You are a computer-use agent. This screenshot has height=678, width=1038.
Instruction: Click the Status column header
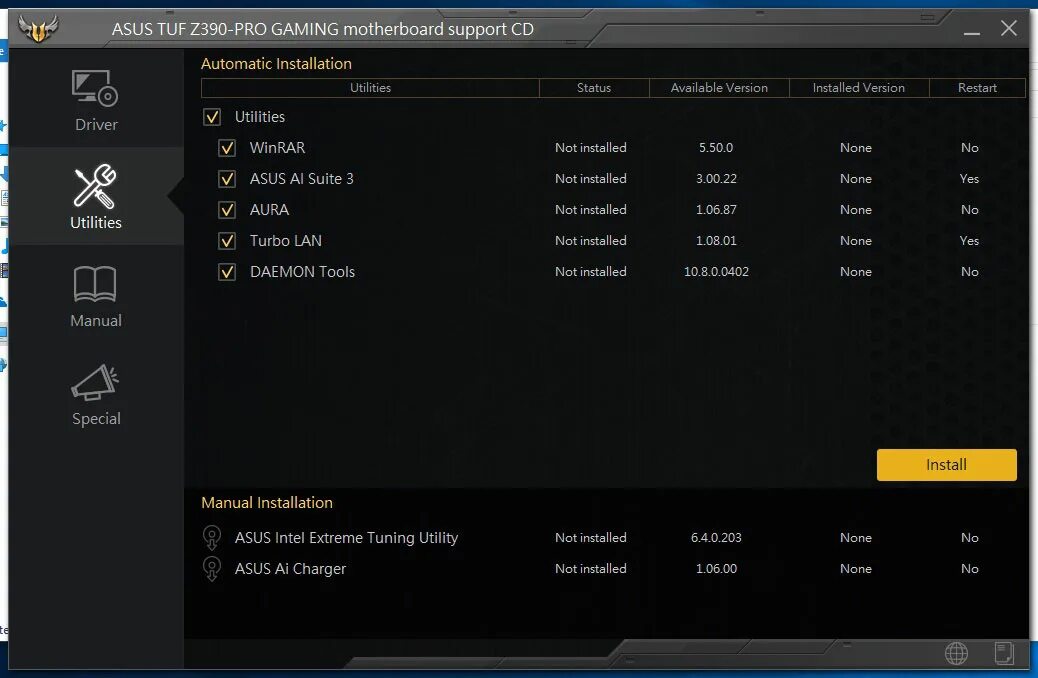tap(594, 87)
